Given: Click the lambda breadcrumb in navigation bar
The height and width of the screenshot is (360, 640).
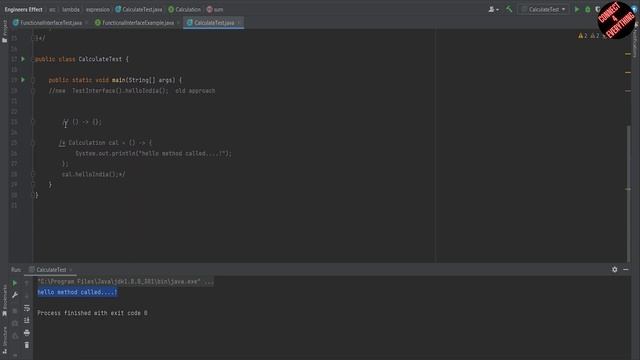Looking at the screenshot, I should (x=71, y=9).
